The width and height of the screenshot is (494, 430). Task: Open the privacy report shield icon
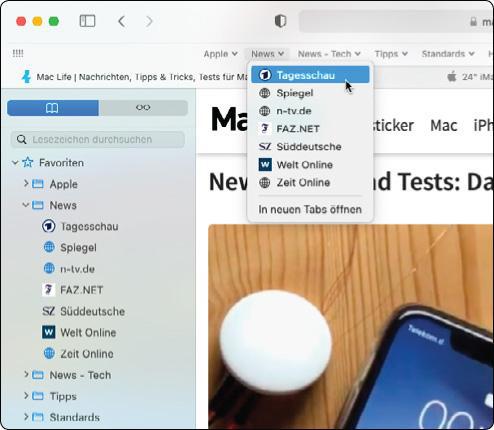pyautogui.click(x=280, y=21)
